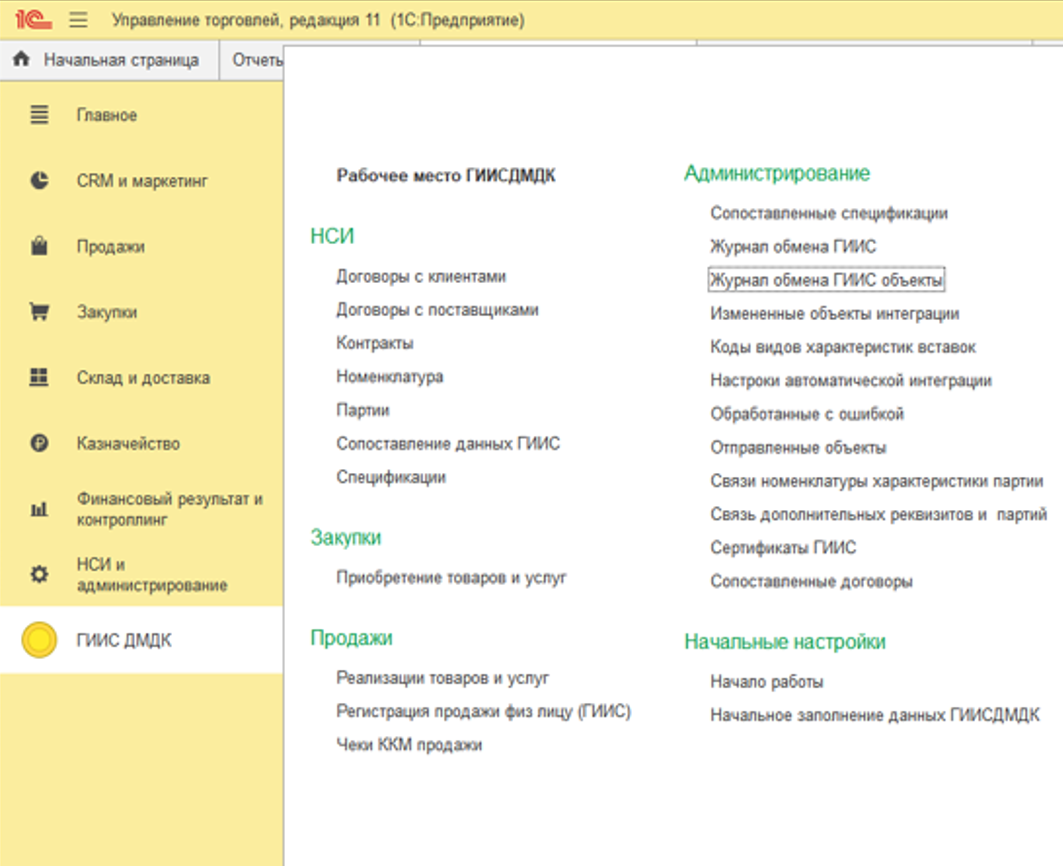Viewport: 1063px width, 866px height.
Task: Click the CRM и маркетинг pie chart icon
Action: coord(39,181)
